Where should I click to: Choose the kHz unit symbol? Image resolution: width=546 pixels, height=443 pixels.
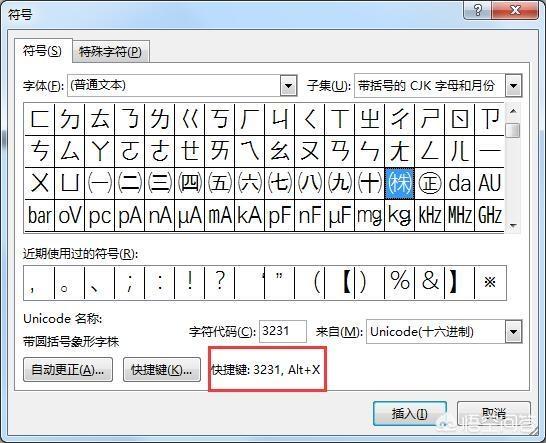pyautogui.click(x=429, y=215)
